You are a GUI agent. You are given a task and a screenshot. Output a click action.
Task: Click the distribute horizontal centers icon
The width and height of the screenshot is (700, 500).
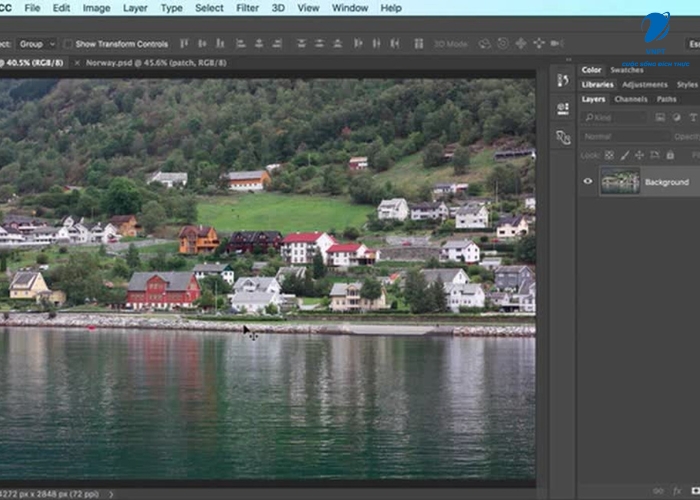(x=376, y=43)
